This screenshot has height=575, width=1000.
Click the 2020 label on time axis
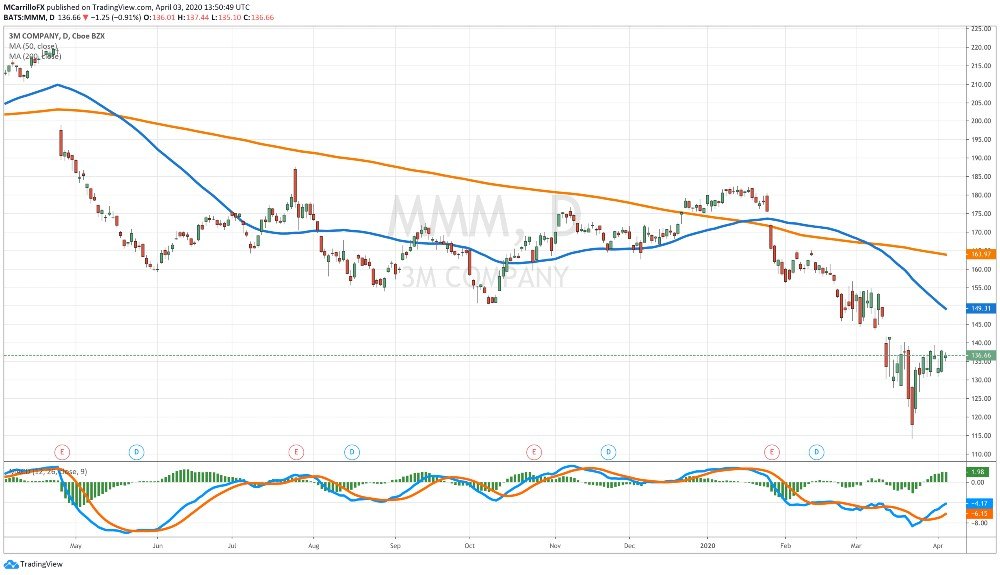[707, 546]
